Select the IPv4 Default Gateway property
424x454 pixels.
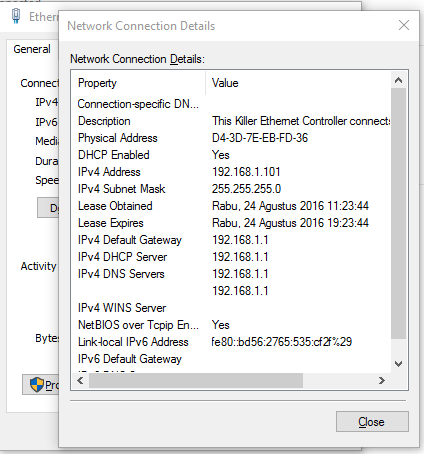[x=130, y=240]
